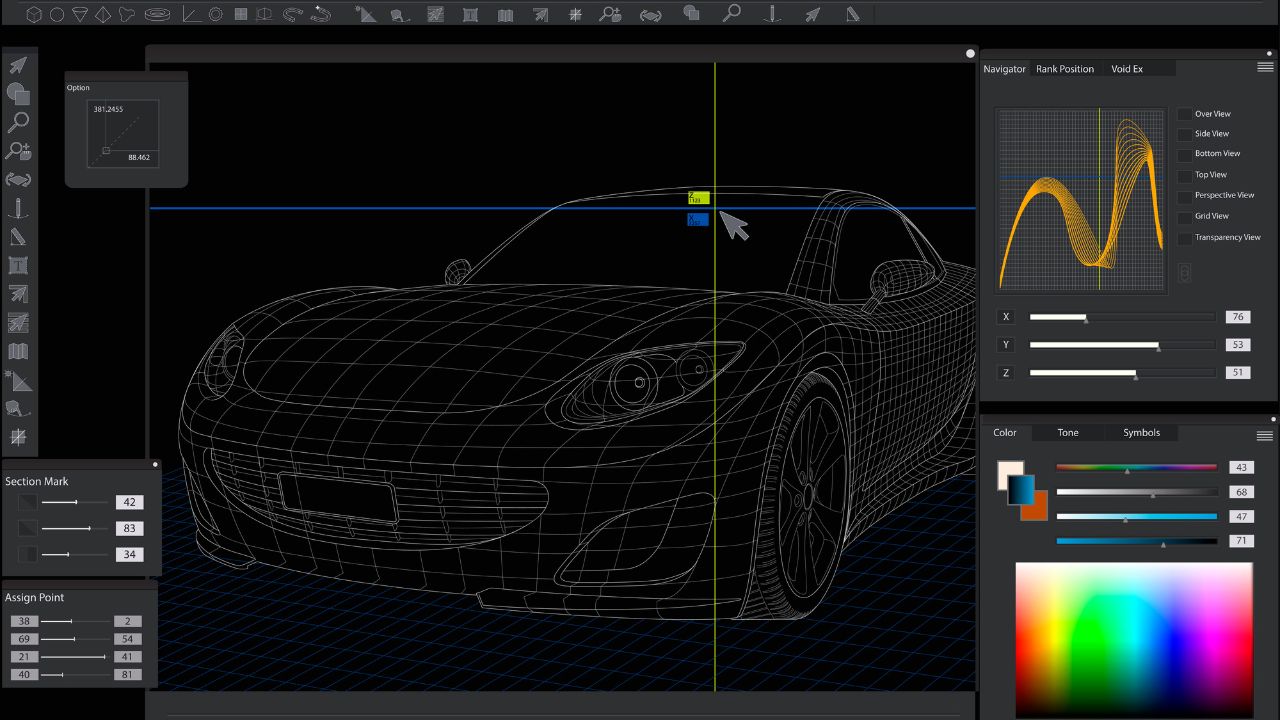Select the text frame tool in left toolbar
The width and height of the screenshot is (1280, 720).
tap(18, 266)
